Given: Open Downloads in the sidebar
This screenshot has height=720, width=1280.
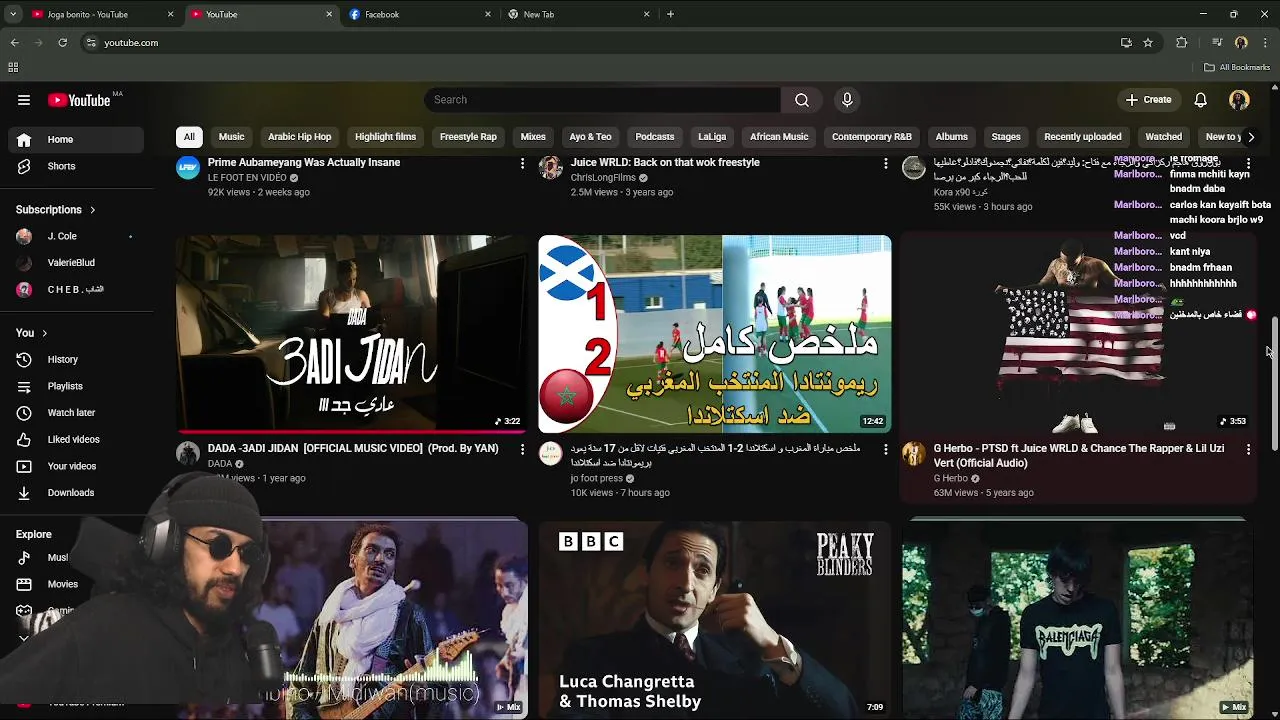Looking at the screenshot, I should 74,492.
